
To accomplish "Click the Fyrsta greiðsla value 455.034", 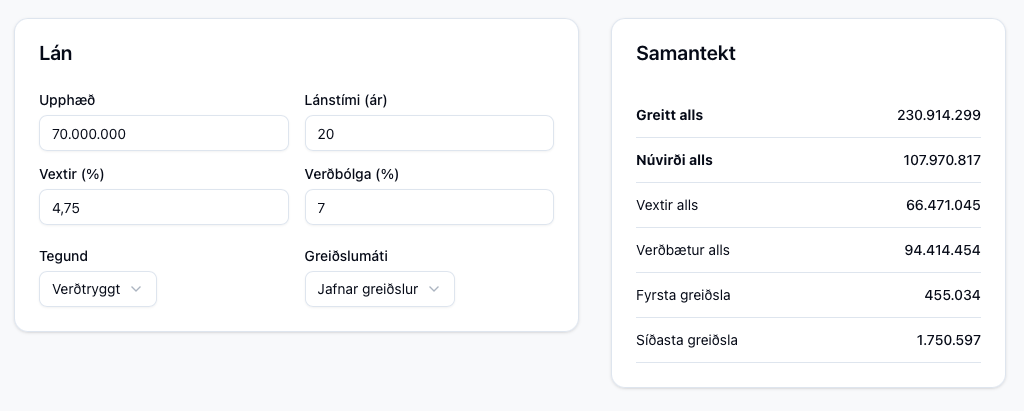I will coord(952,295).
